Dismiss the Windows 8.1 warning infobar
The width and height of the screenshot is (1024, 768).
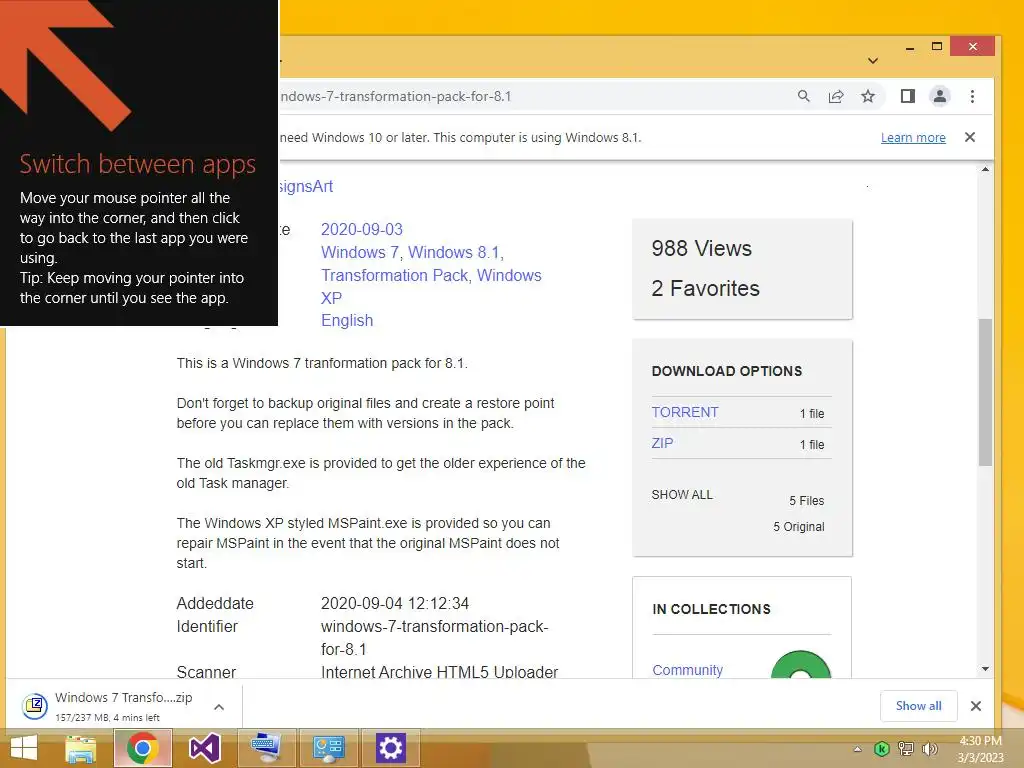coord(970,137)
